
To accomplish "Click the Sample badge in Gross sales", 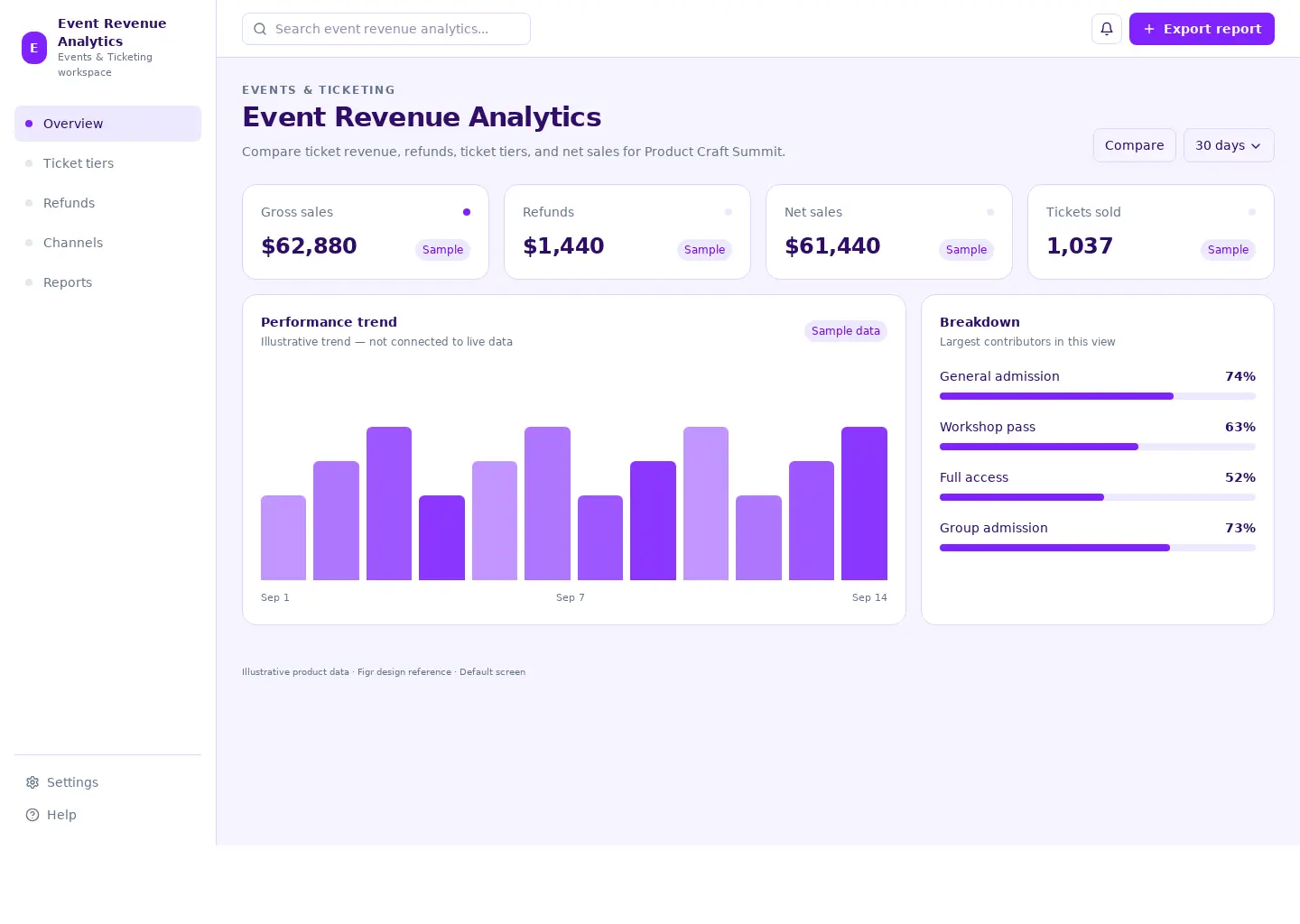I will [442, 250].
